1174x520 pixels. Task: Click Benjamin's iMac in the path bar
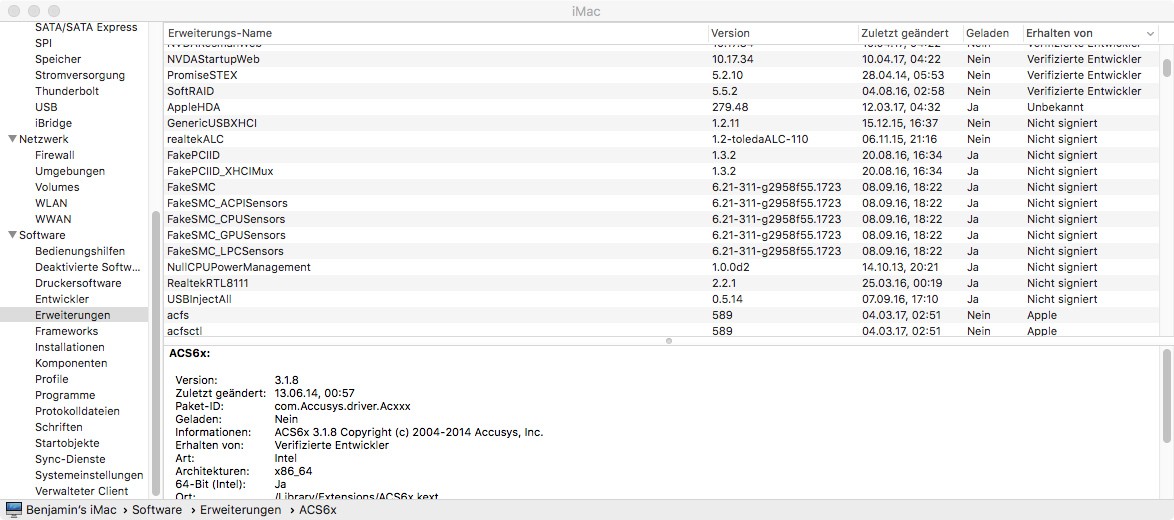[x=73, y=510]
